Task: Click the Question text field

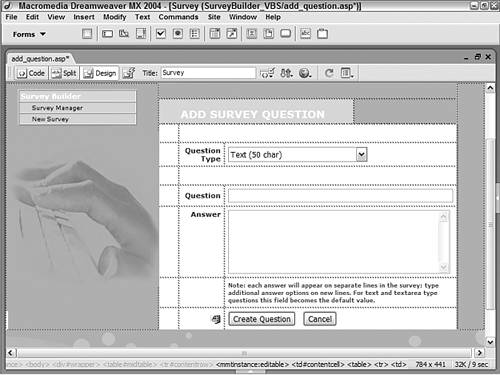Action: (x=340, y=196)
